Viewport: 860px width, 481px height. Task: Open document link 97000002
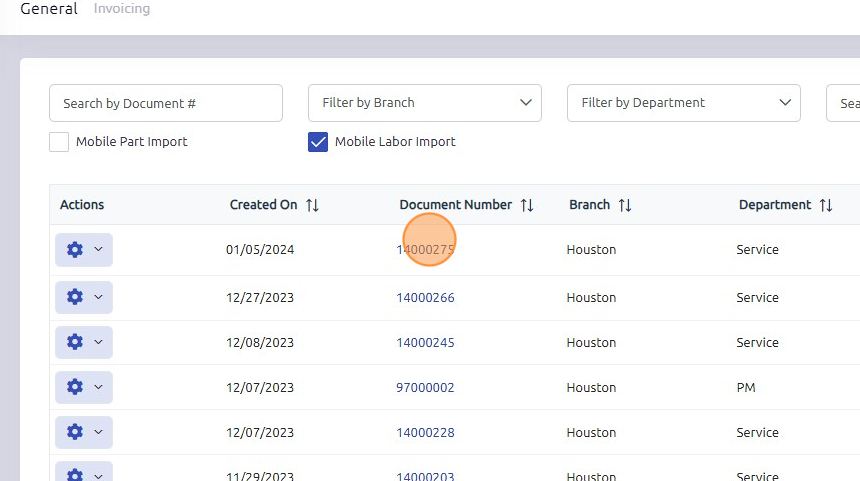pos(425,387)
